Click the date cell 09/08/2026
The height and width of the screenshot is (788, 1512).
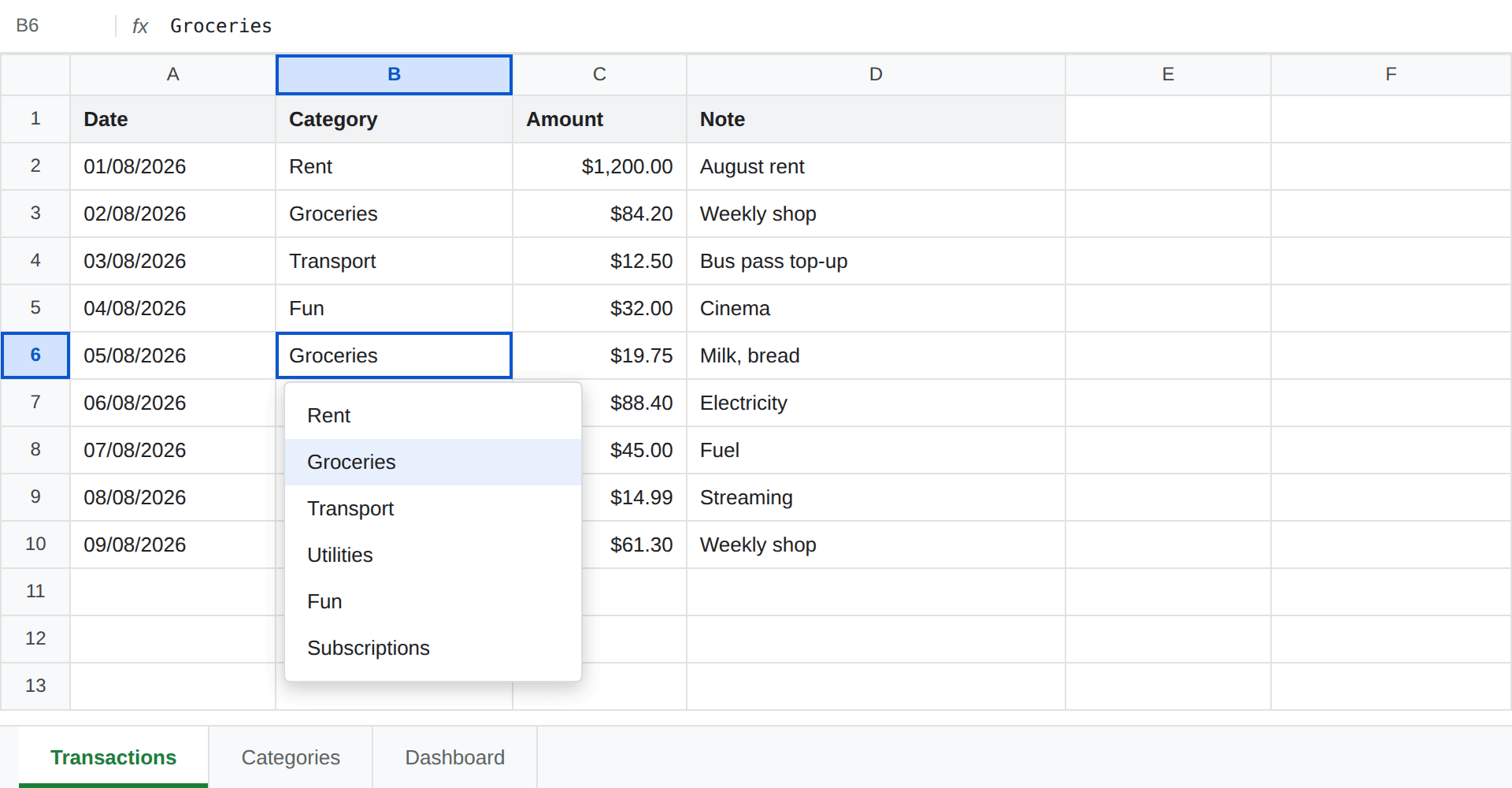pos(173,545)
